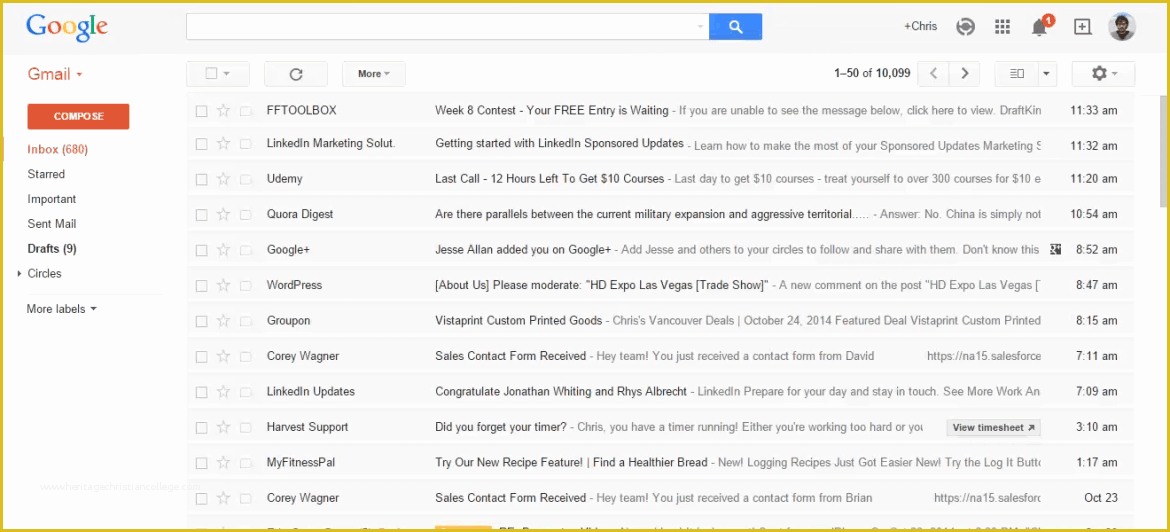Screen dimensions: 1170x532
Task: Expand the Circles label
Action: (x=19, y=274)
